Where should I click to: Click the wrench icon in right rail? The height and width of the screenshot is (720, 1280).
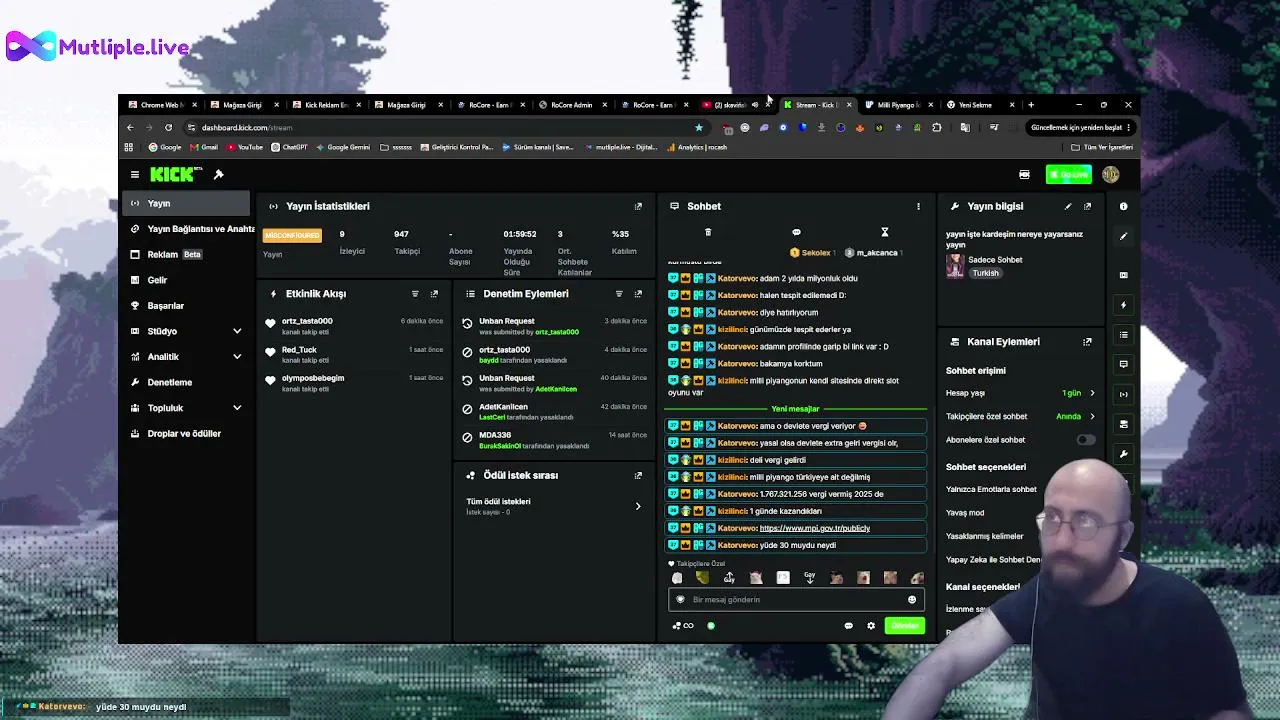1123,454
